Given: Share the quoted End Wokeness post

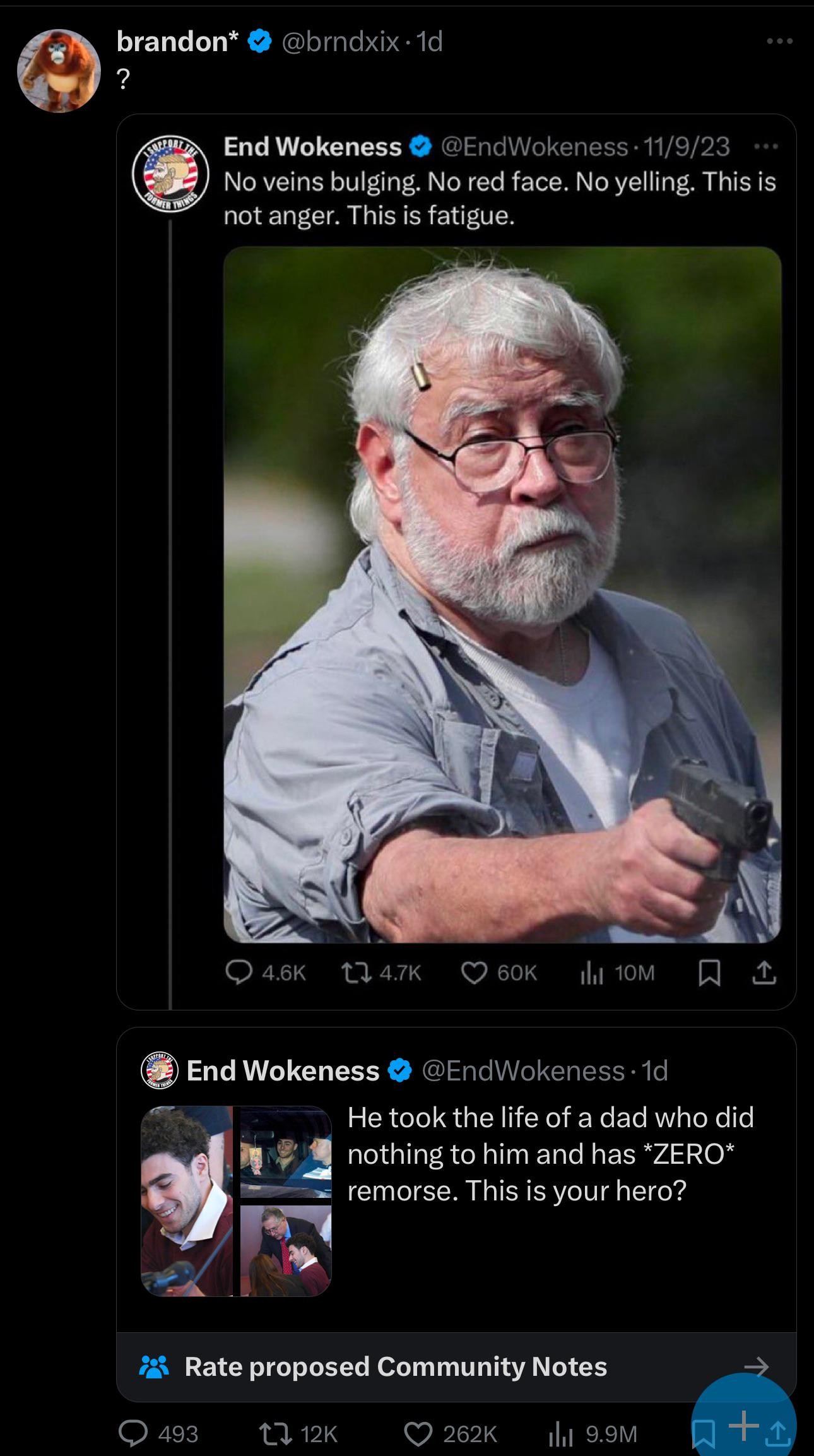Looking at the screenshot, I should click(x=764, y=973).
